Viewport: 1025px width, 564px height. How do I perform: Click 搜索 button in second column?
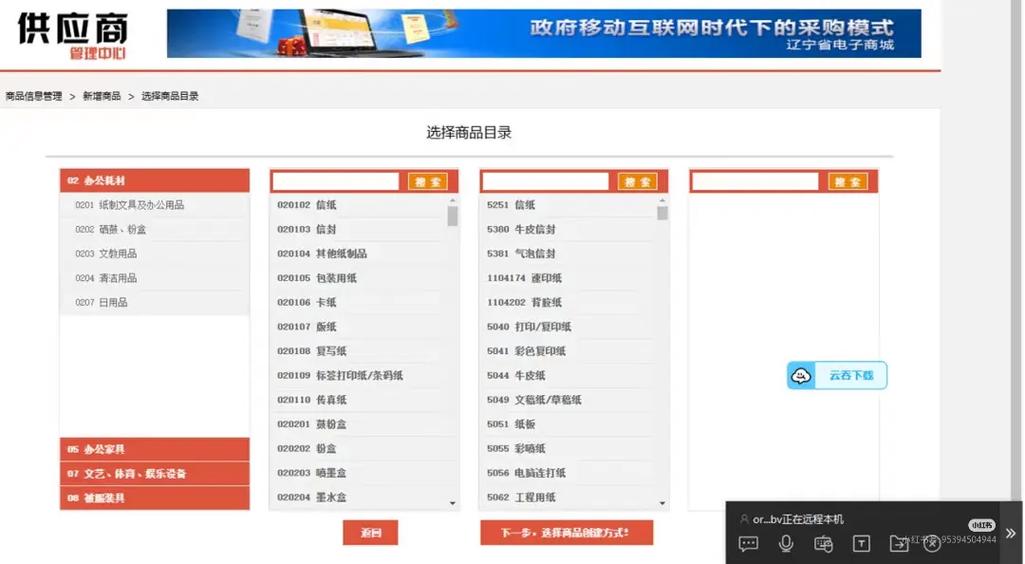[428, 182]
